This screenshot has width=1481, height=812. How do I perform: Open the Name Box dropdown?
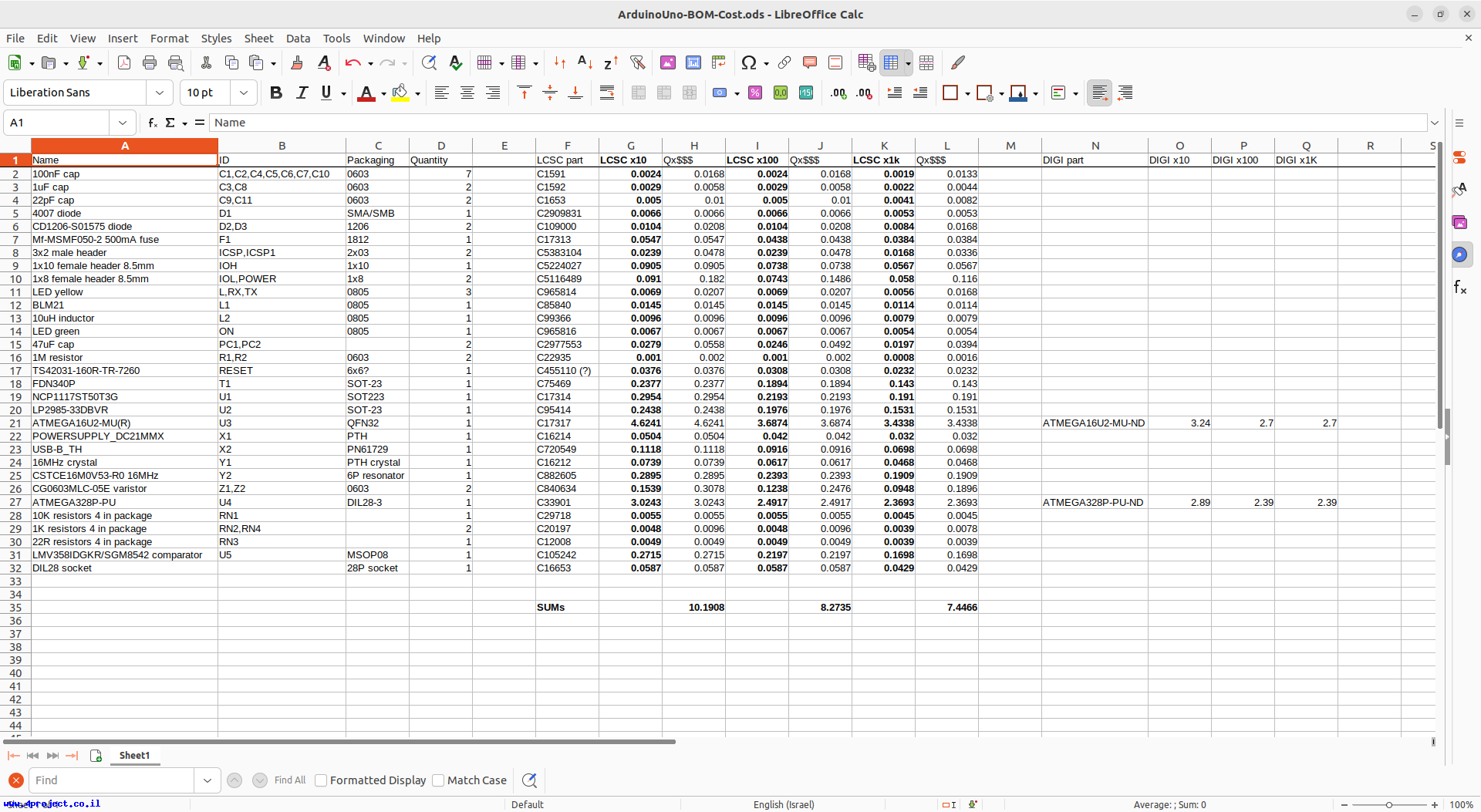123,123
